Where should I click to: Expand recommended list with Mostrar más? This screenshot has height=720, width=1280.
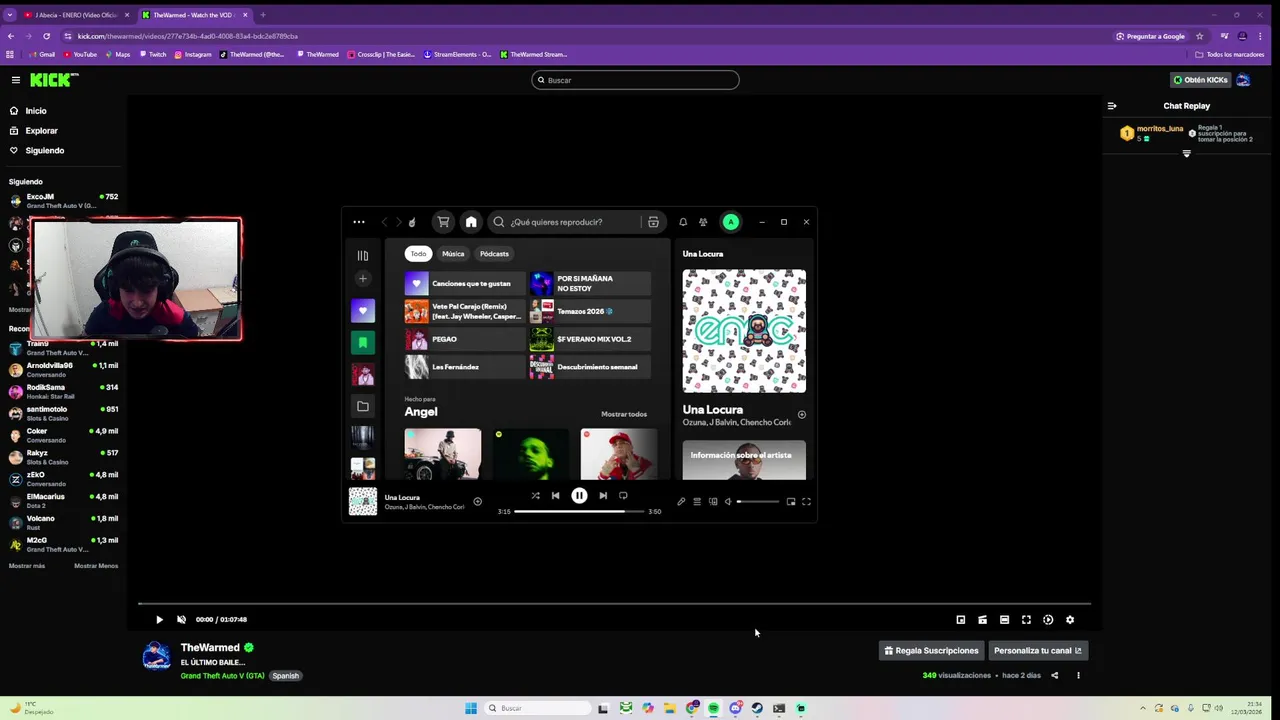tap(27, 566)
